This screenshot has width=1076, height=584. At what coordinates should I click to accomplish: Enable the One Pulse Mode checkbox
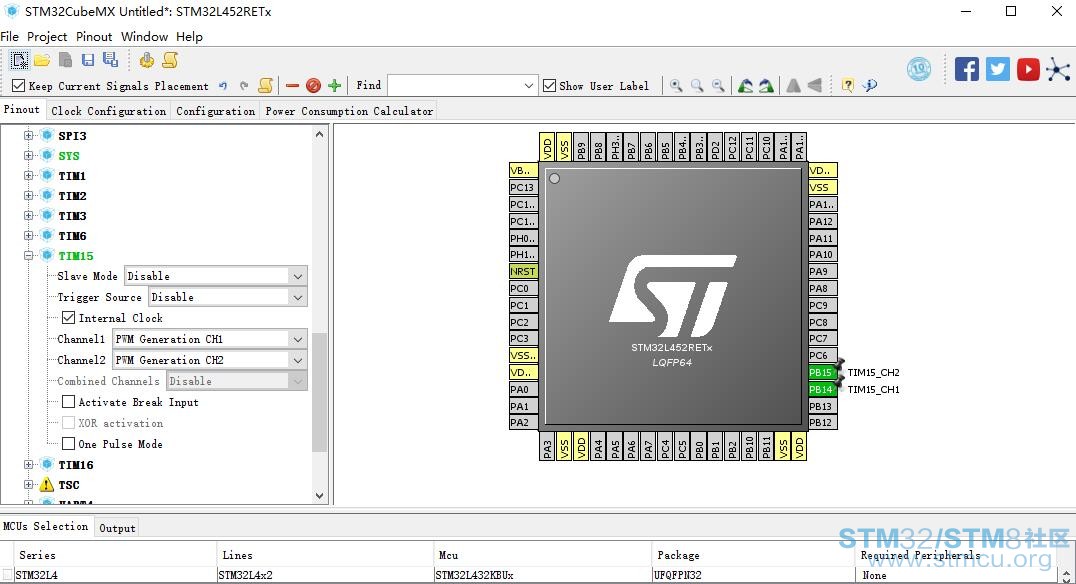point(69,444)
